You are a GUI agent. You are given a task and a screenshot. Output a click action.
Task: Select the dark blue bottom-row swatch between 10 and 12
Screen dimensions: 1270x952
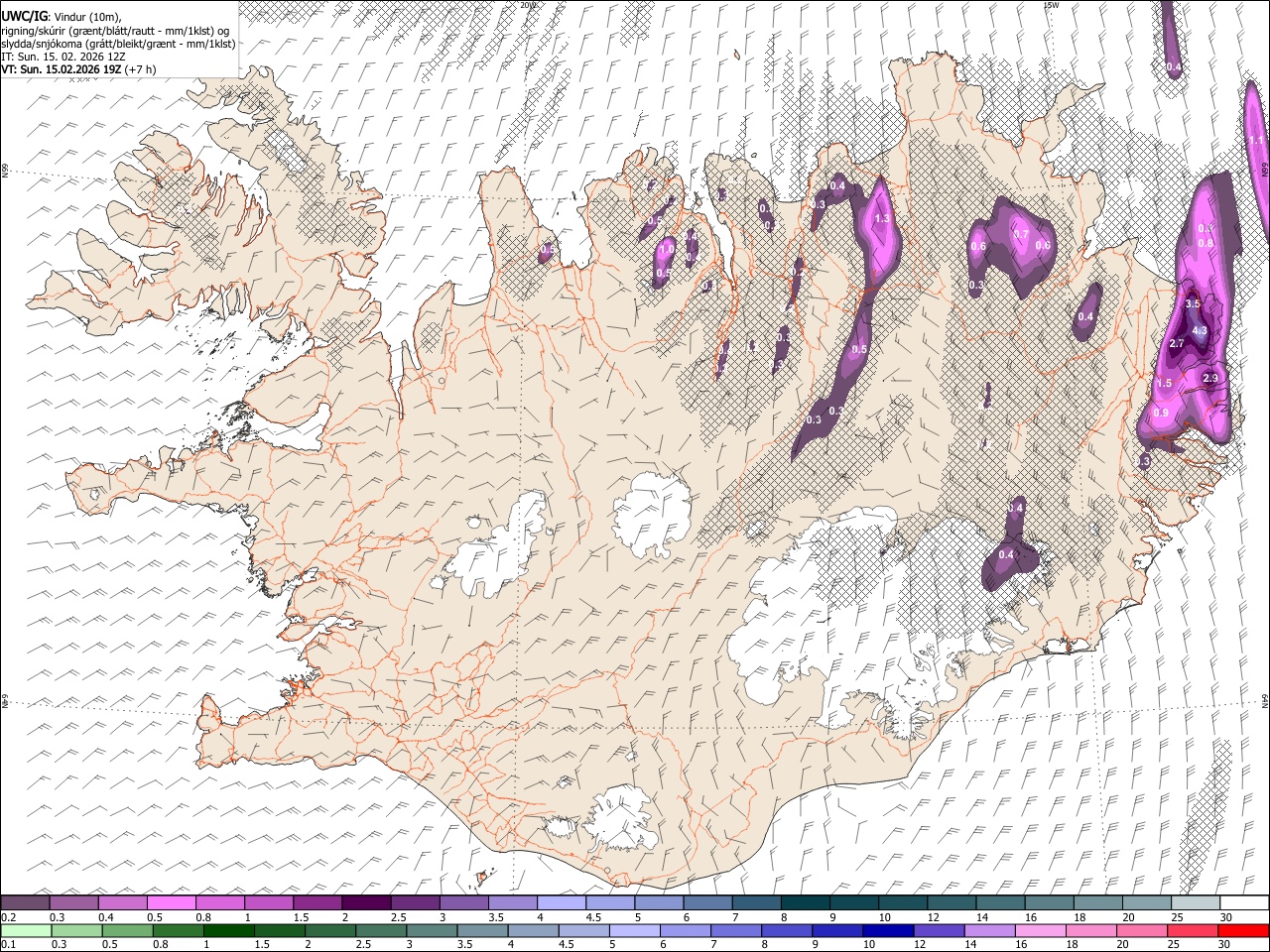coord(887,930)
